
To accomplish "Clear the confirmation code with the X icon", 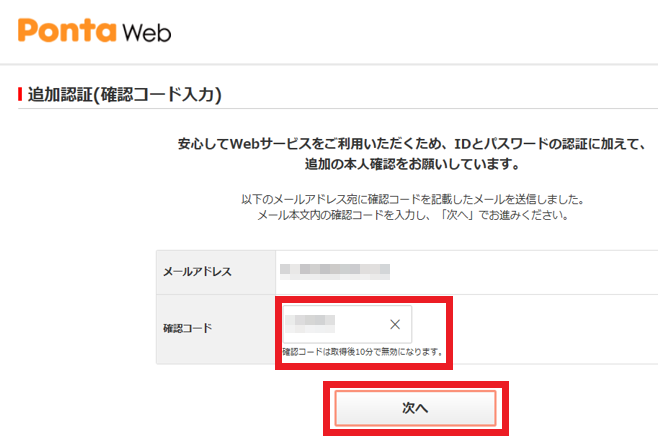I will coord(395,324).
